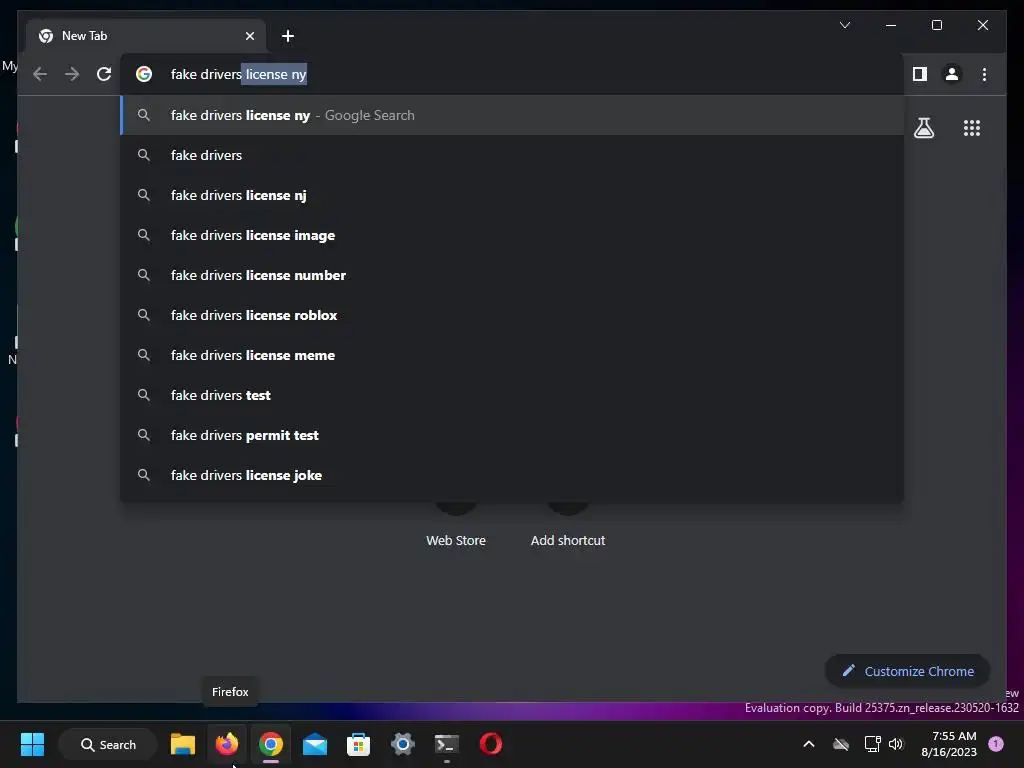This screenshot has height=768, width=1024.
Task: Open the Terminal taskbar icon
Action: (x=447, y=744)
